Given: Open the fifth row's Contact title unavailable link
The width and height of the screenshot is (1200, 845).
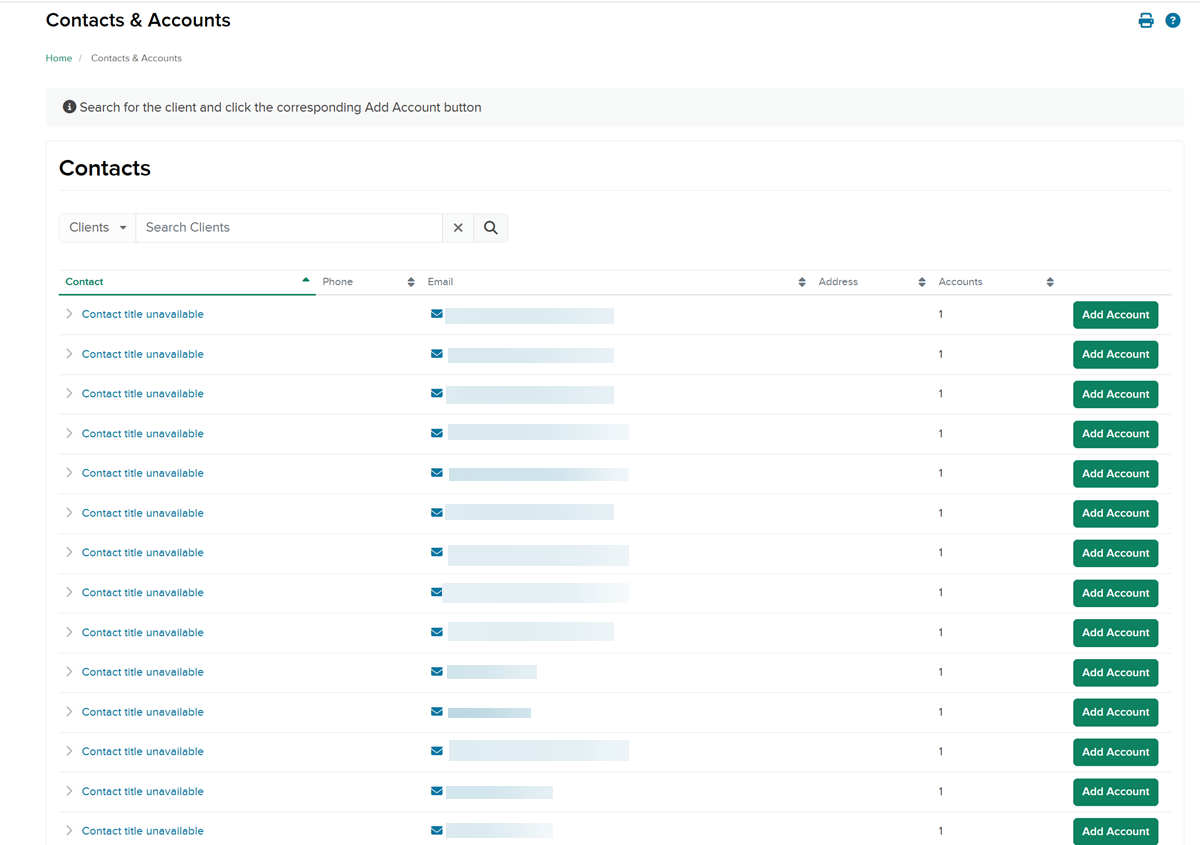Looking at the screenshot, I should 143,473.
